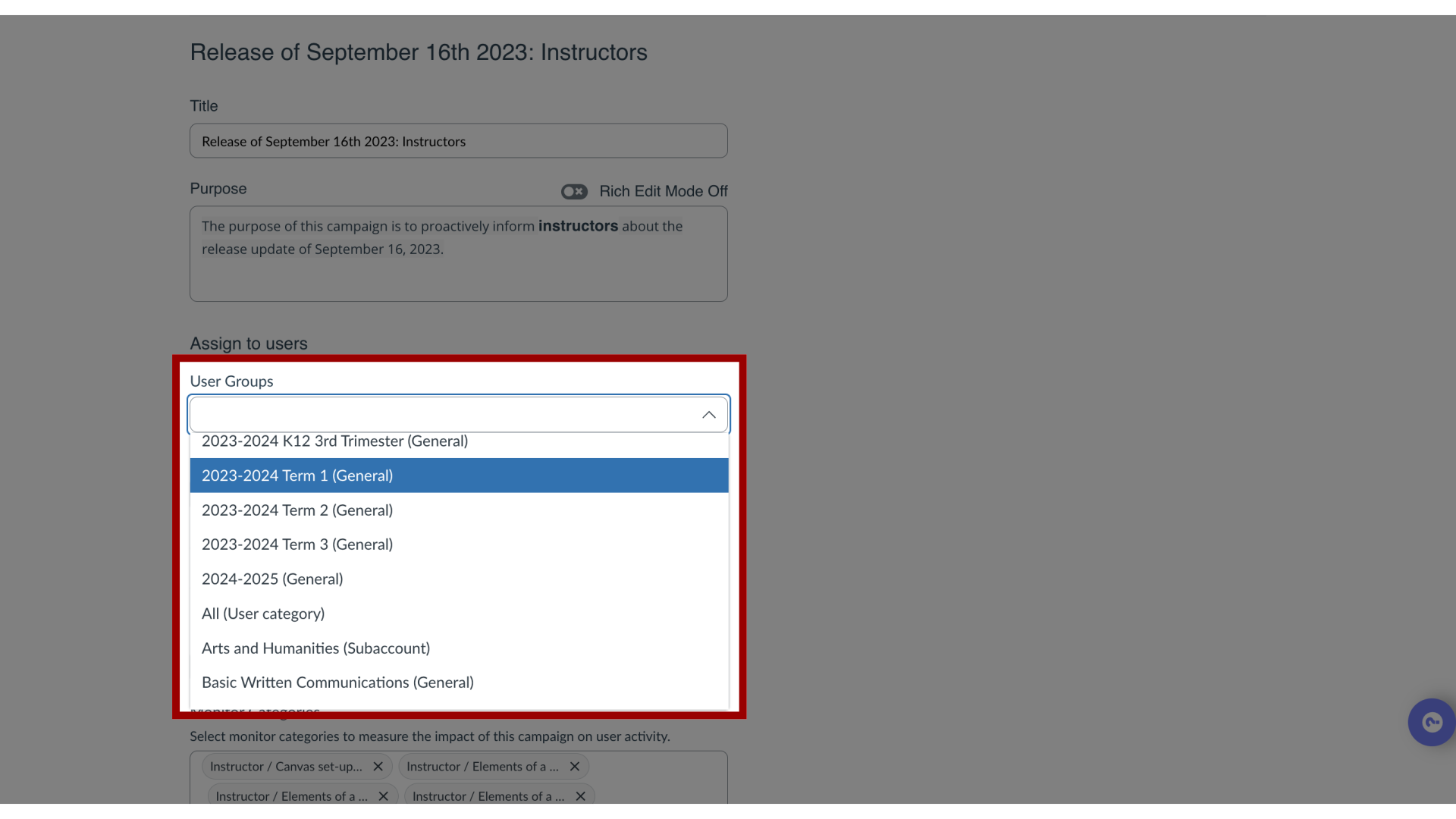Select 2023-2024 Term 1 (General) option
Image resolution: width=1456 pixels, height=819 pixels.
[459, 475]
